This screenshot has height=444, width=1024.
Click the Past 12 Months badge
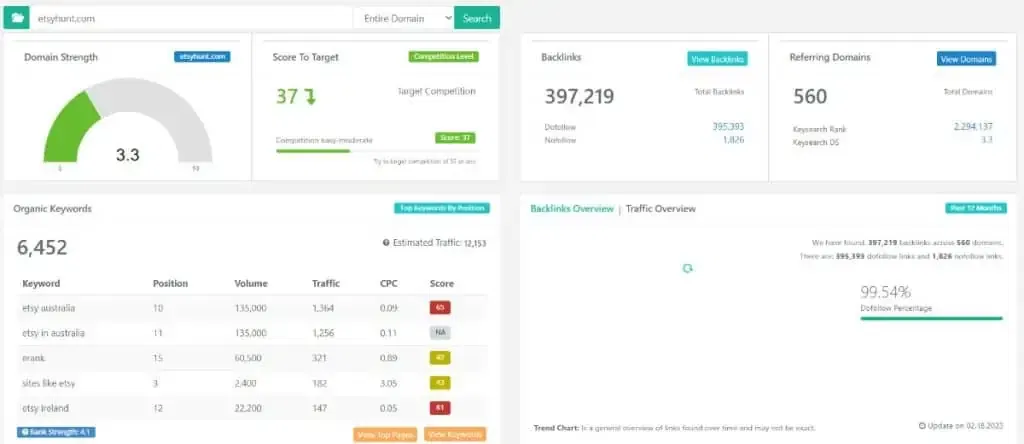[976, 208]
